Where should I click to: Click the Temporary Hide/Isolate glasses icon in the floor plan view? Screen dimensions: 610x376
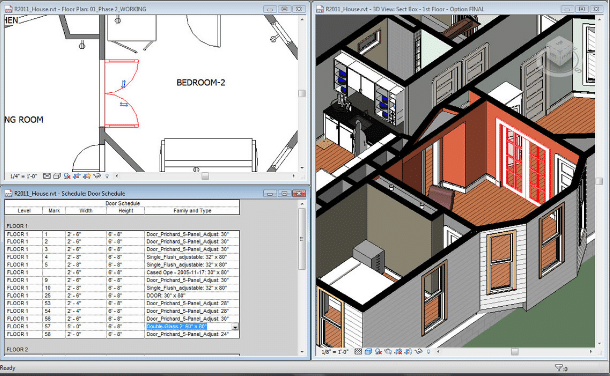[x=96, y=176]
